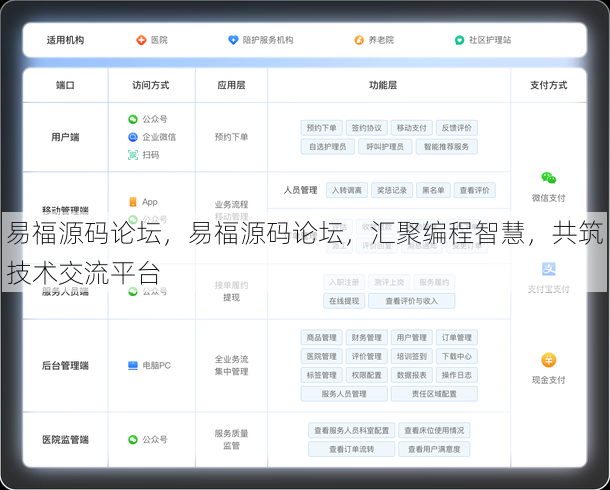610x490 pixels.
Task: Click the 查看评价 tag beside 黑名单
Action: 475,190
